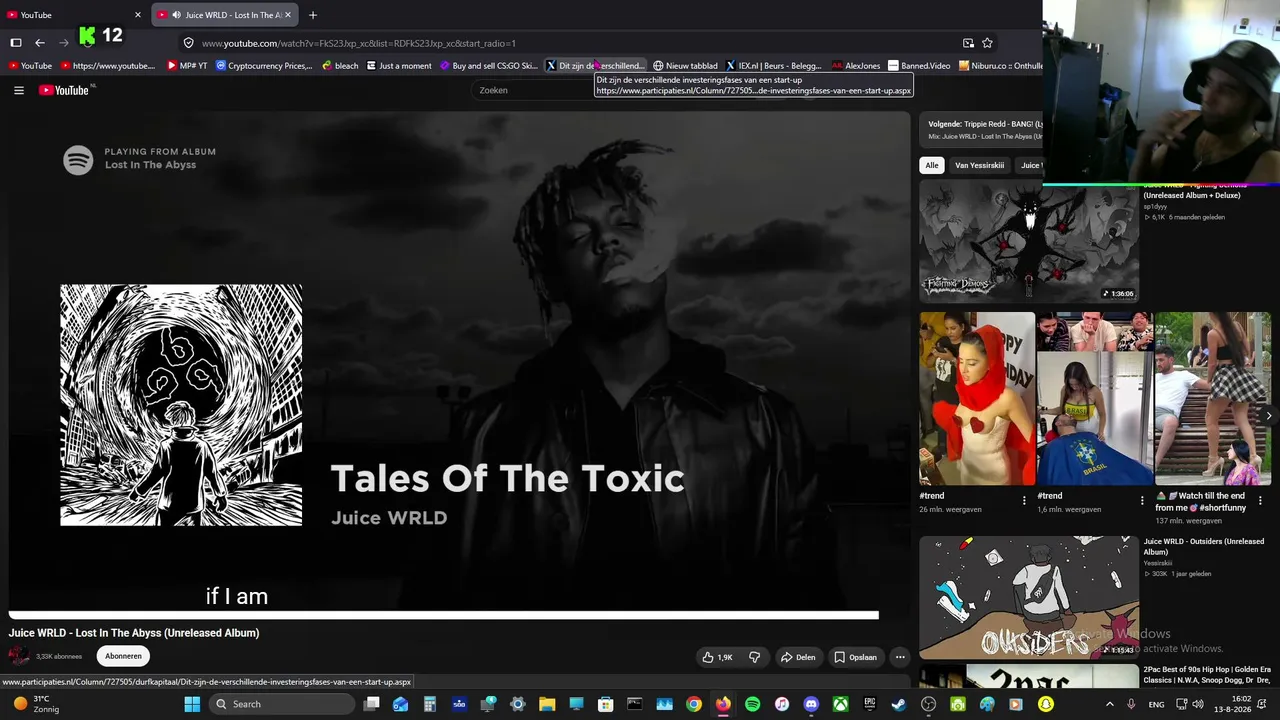
Task: Open the 'Banned.Video' bookmark
Action: pos(919,66)
